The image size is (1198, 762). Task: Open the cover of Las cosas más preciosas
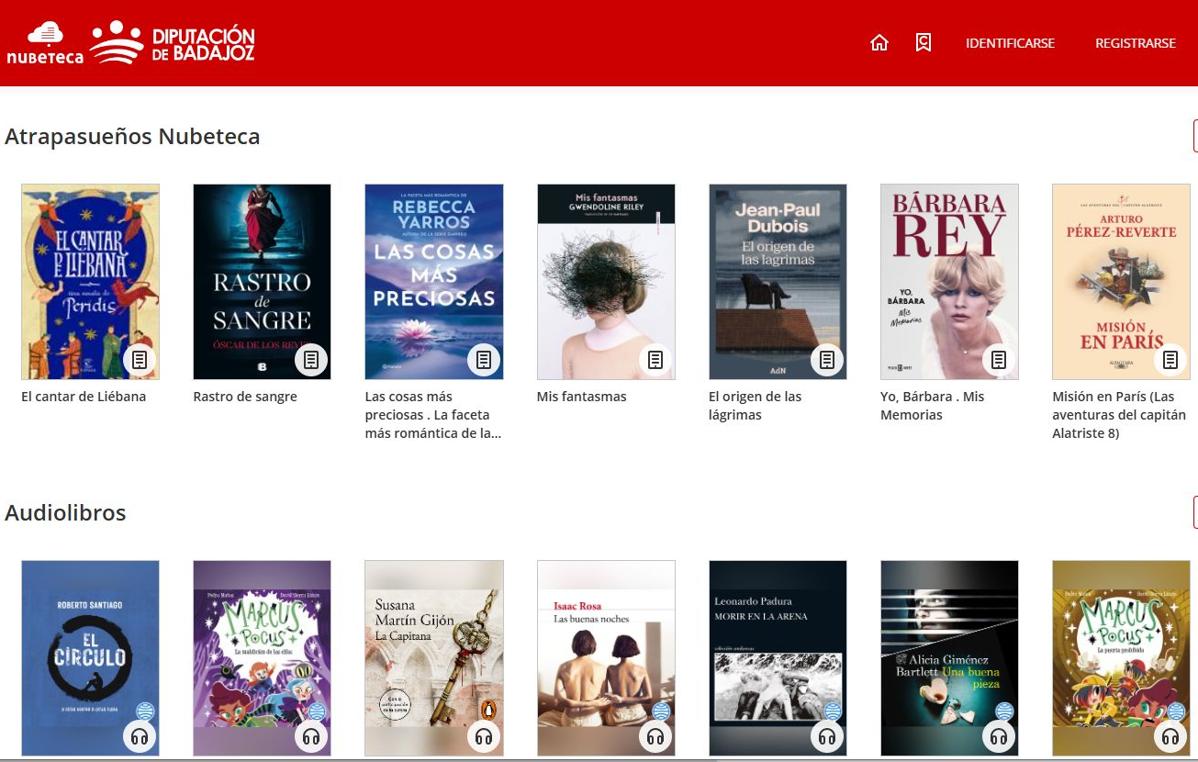434,281
